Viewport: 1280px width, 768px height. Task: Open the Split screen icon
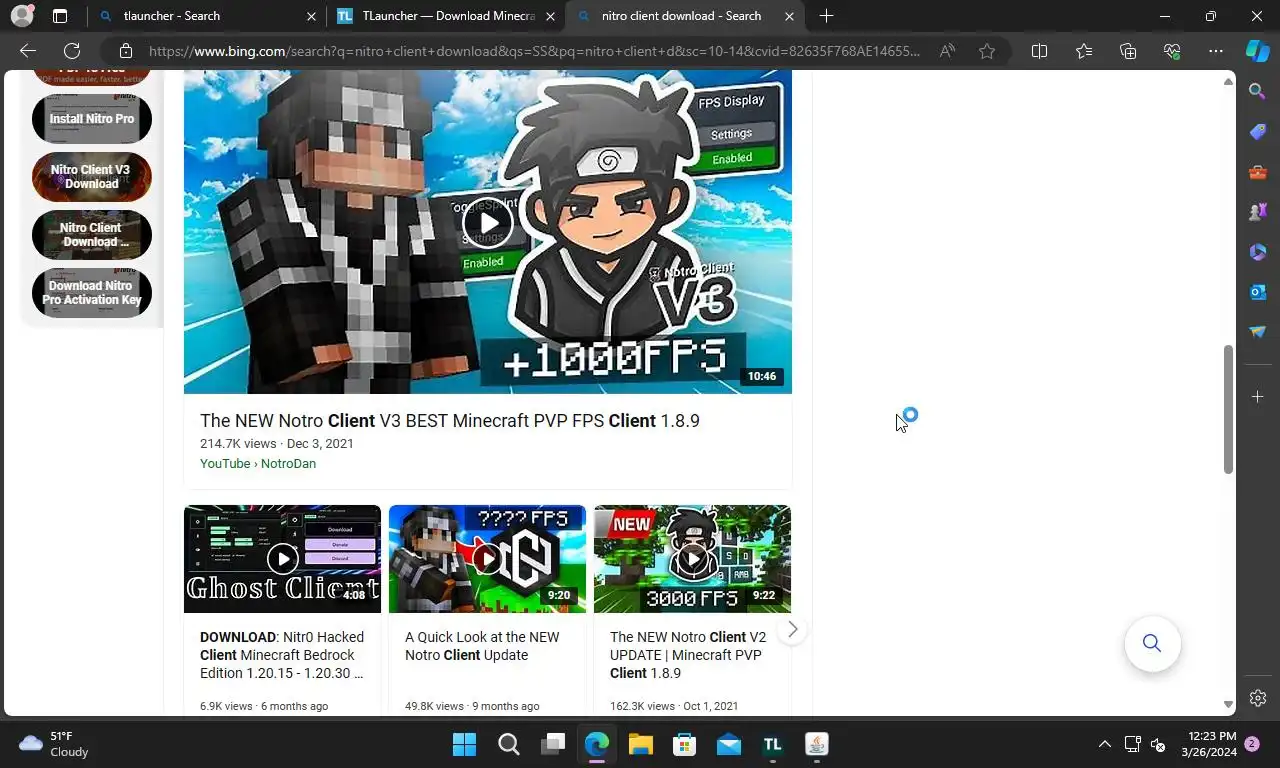coord(1039,51)
